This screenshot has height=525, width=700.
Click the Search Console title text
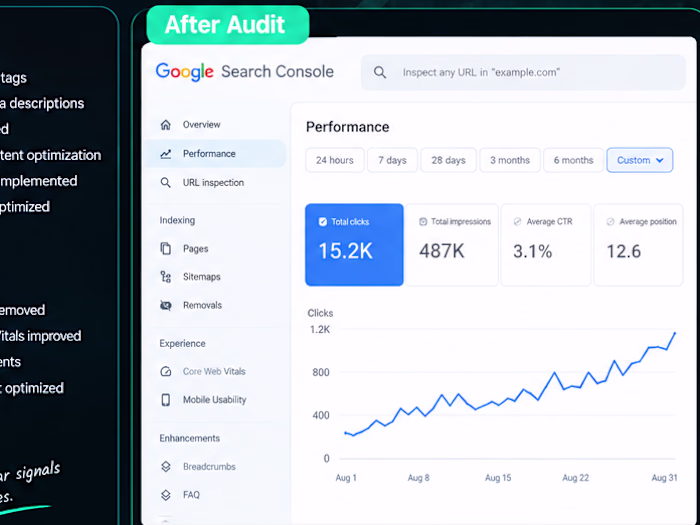[277, 72]
